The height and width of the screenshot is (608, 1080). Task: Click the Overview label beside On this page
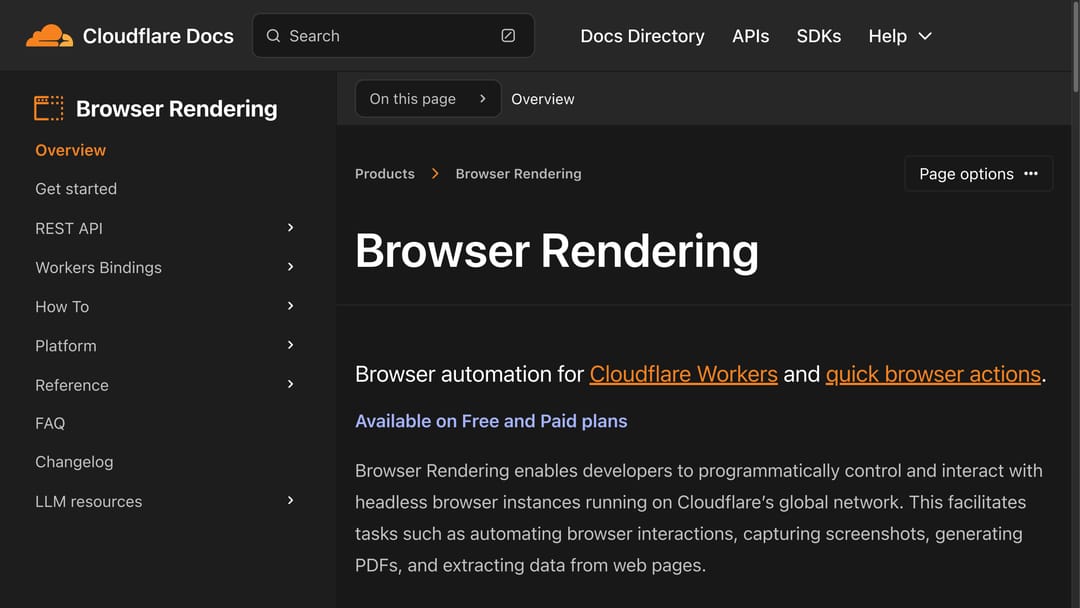[x=543, y=99]
